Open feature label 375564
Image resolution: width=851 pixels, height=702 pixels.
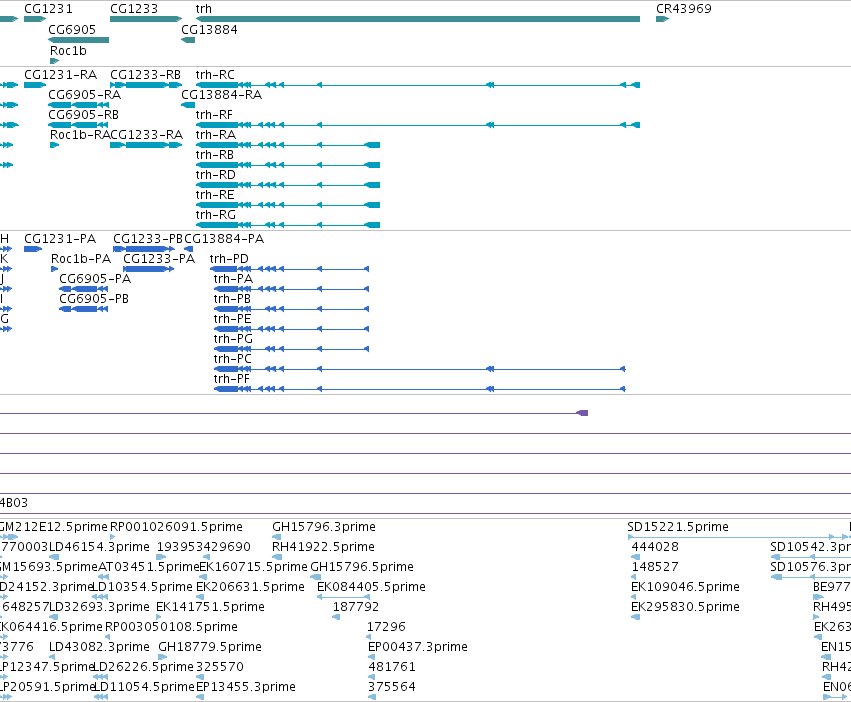pyautogui.click(x=392, y=687)
